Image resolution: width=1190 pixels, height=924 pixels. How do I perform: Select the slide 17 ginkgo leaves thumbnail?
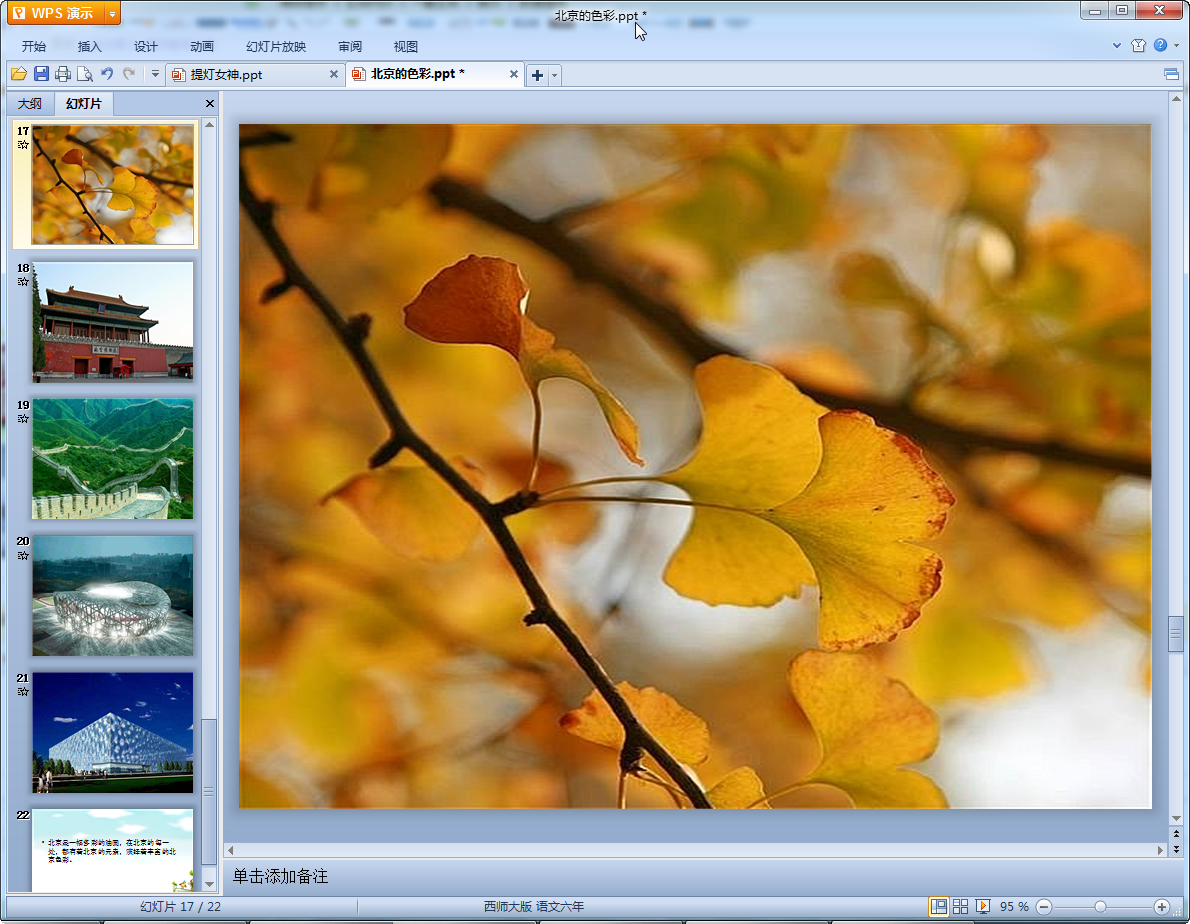pyautogui.click(x=112, y=184)
